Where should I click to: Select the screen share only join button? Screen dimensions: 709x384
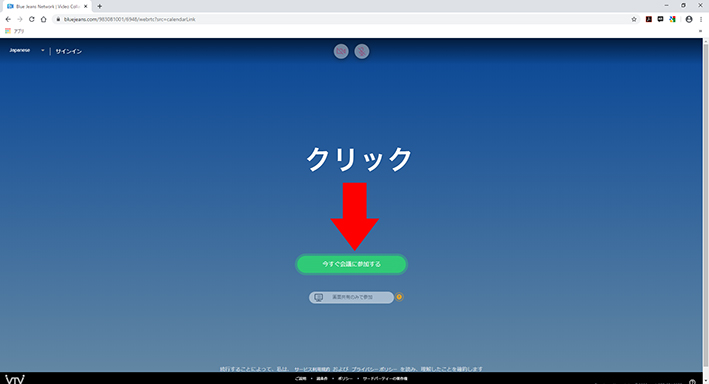pyautogui.click(x=351, y=297)
